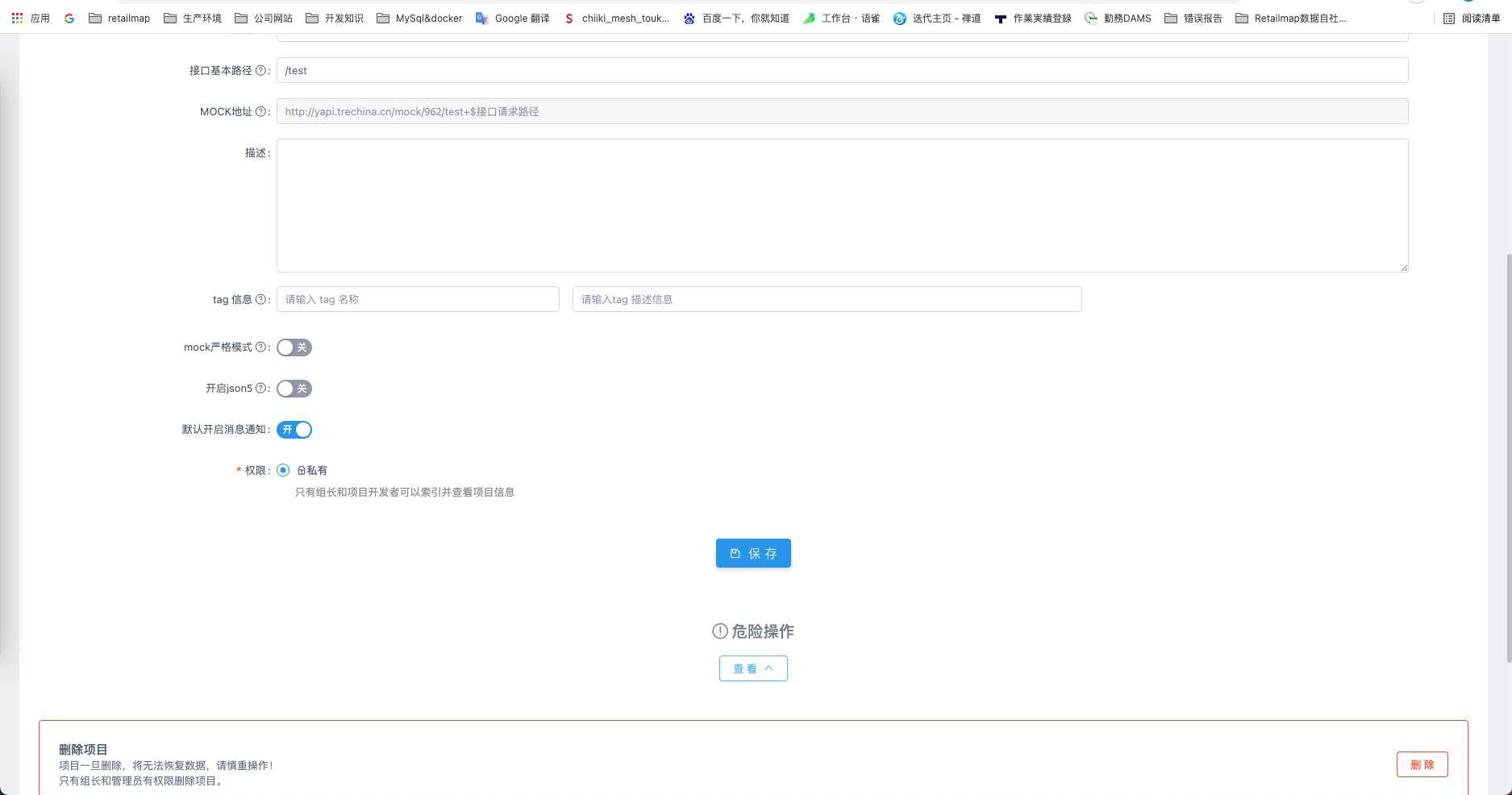Click help icon next to MOCK地址
1512x795 pixels.
(260, 111)
